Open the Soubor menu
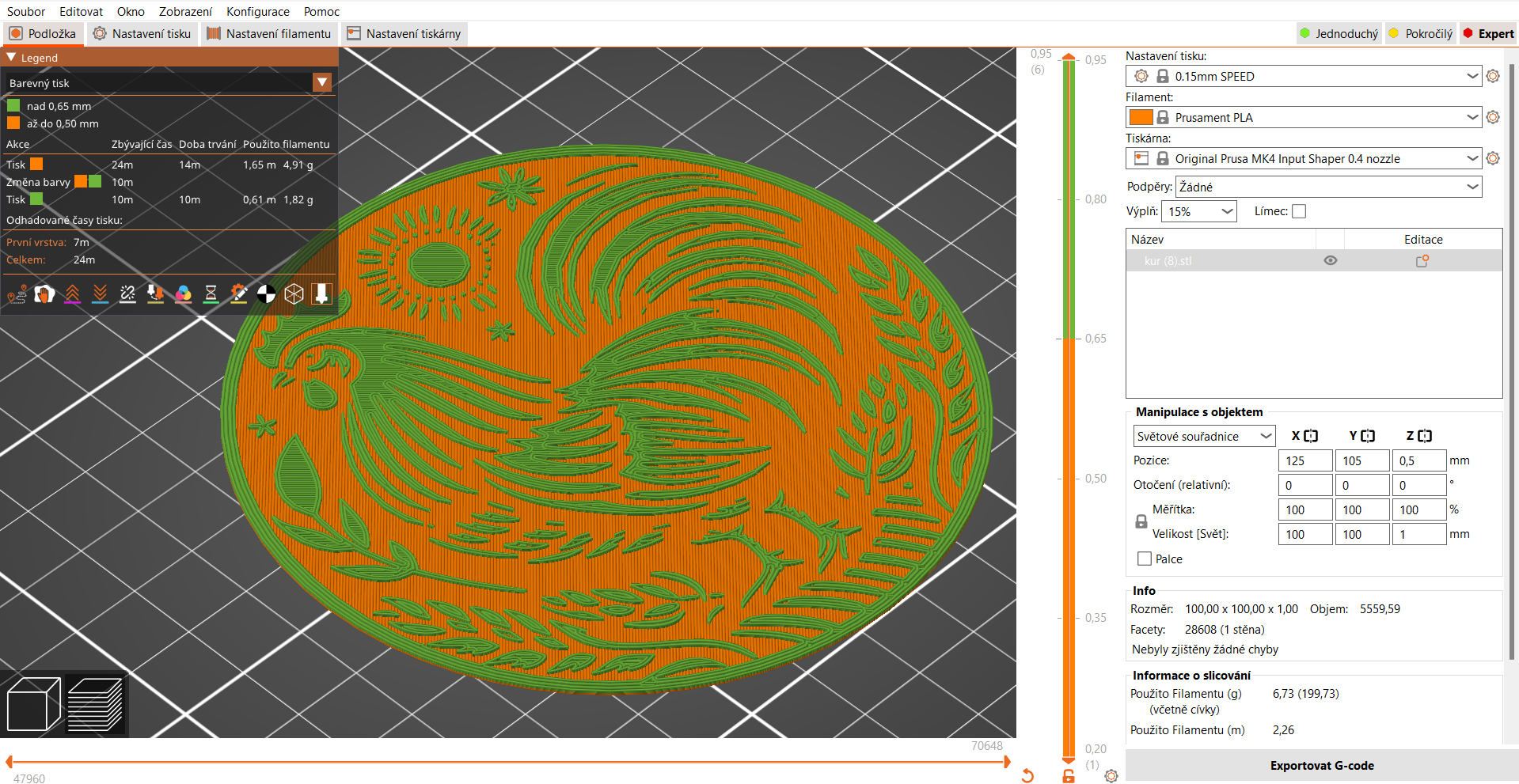1519x784 pixels. click(x=26, y=11)
